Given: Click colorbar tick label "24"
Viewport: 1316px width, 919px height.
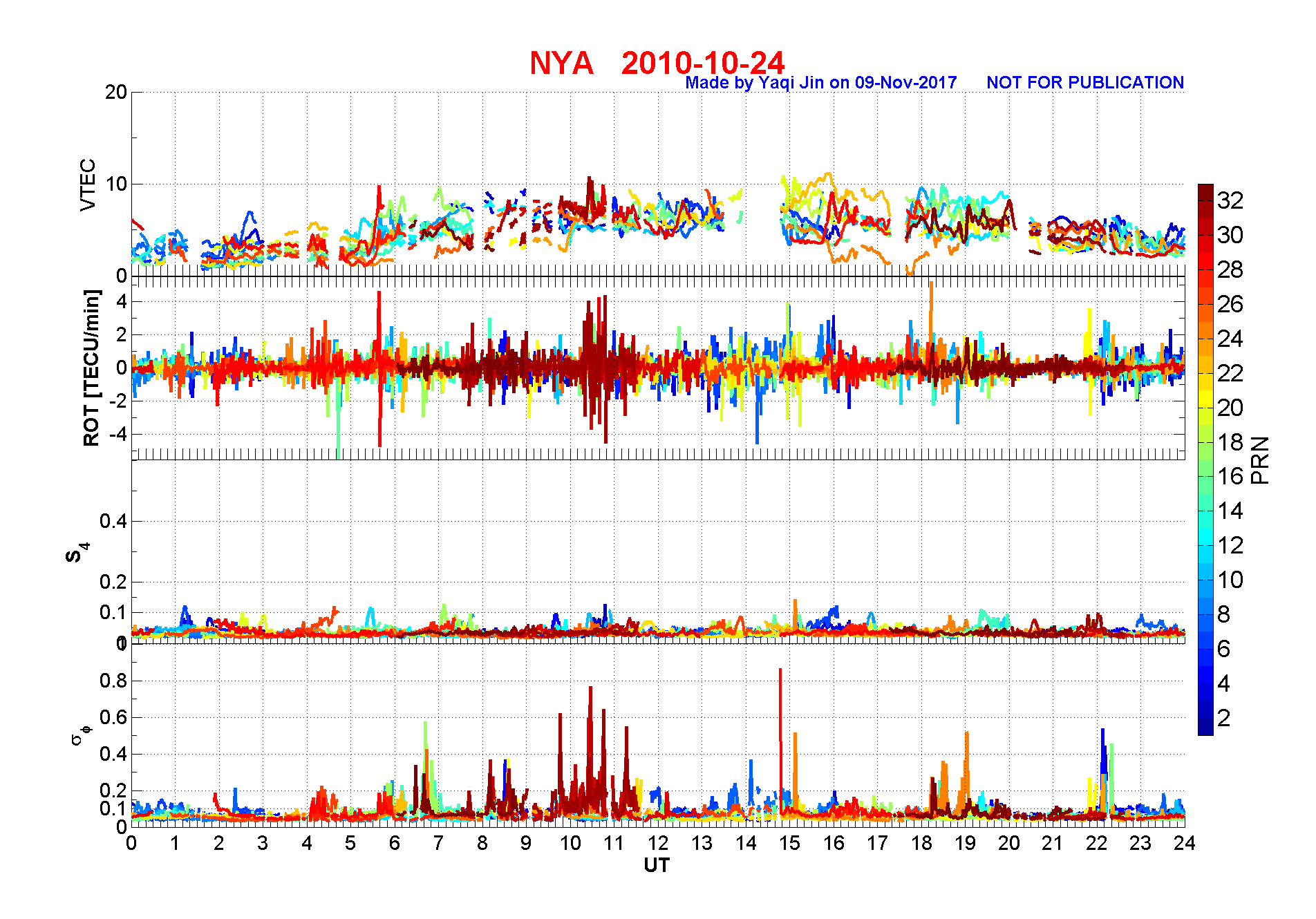Looking at the screenshot, I should tap(1230, 339).
